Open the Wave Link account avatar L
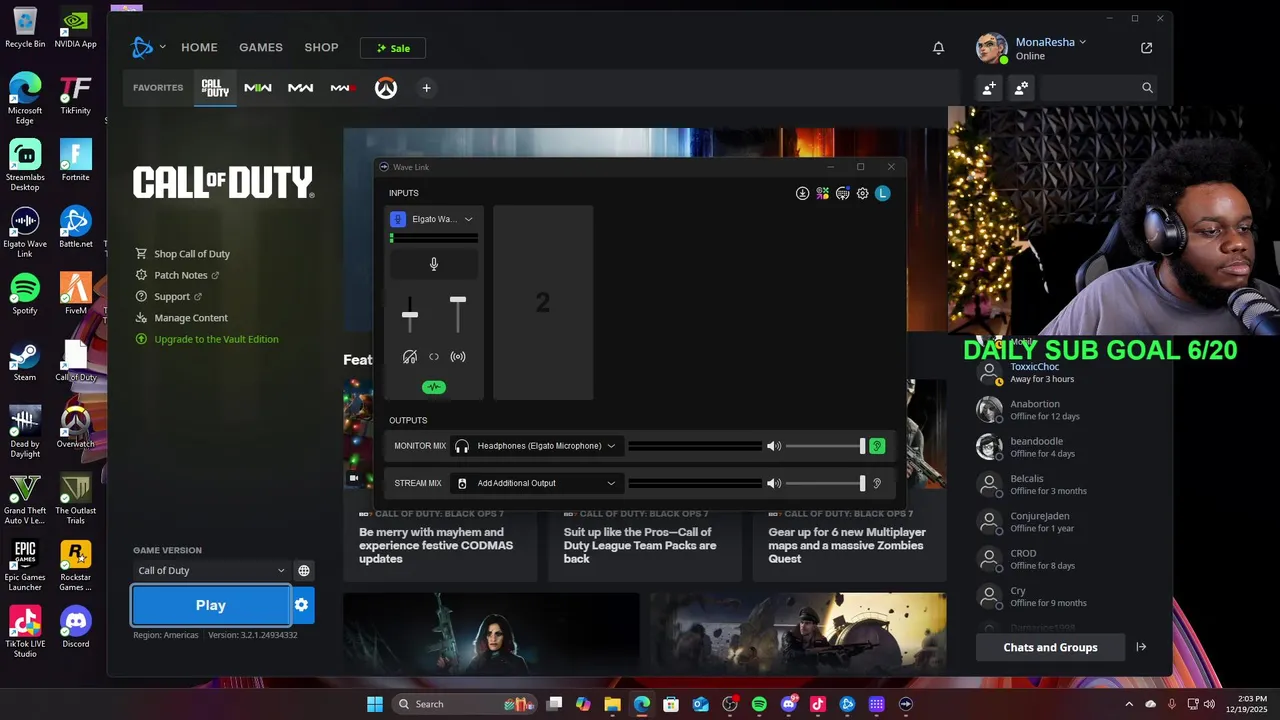This screenshot has width=1280, height=720. (882, 193)
